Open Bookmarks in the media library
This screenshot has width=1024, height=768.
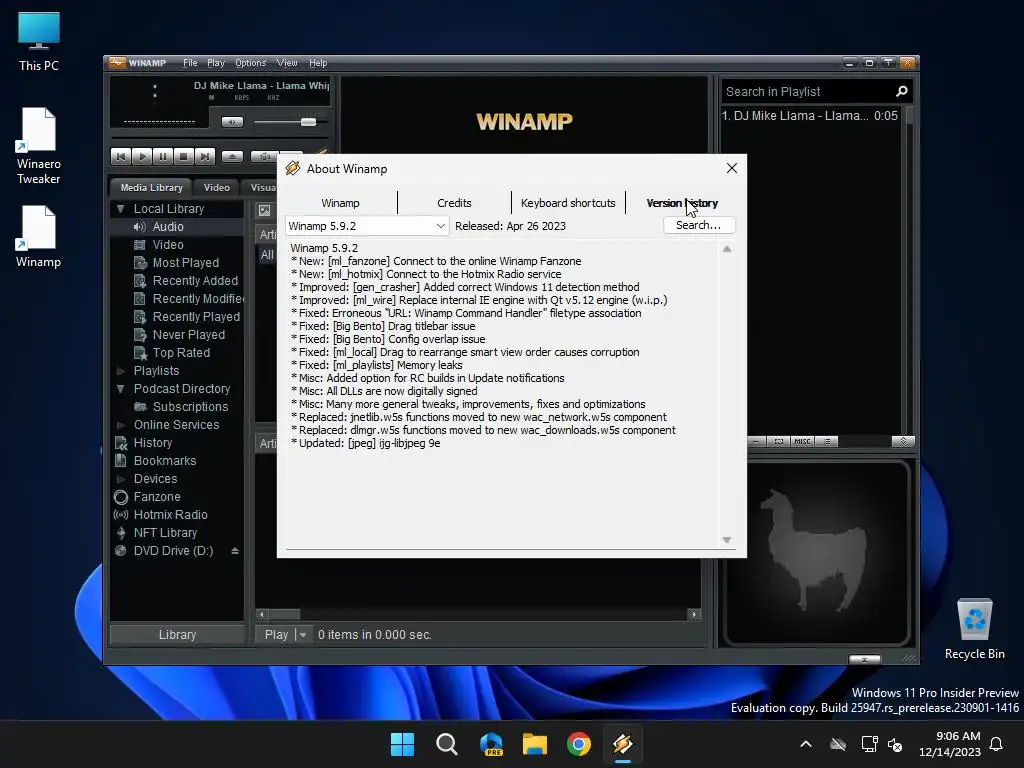(165, 461)
